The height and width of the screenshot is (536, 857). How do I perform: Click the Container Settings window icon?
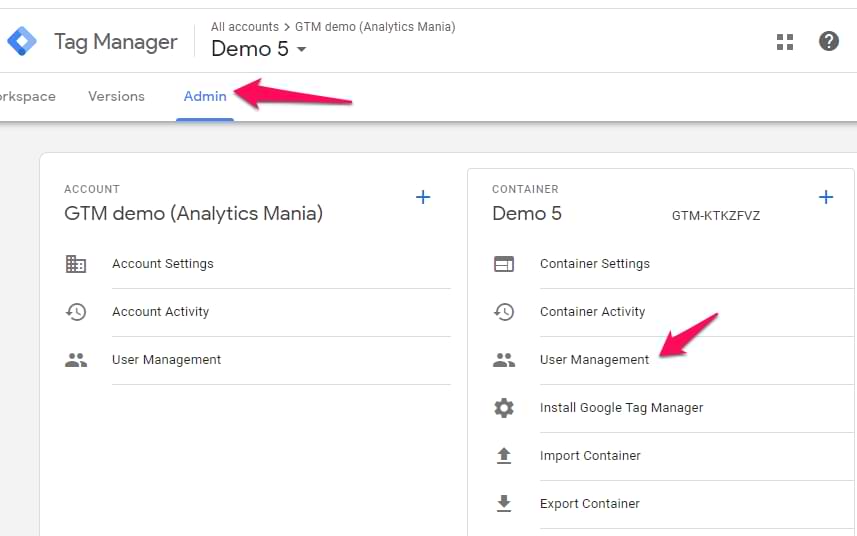click(x=504, y=264)
